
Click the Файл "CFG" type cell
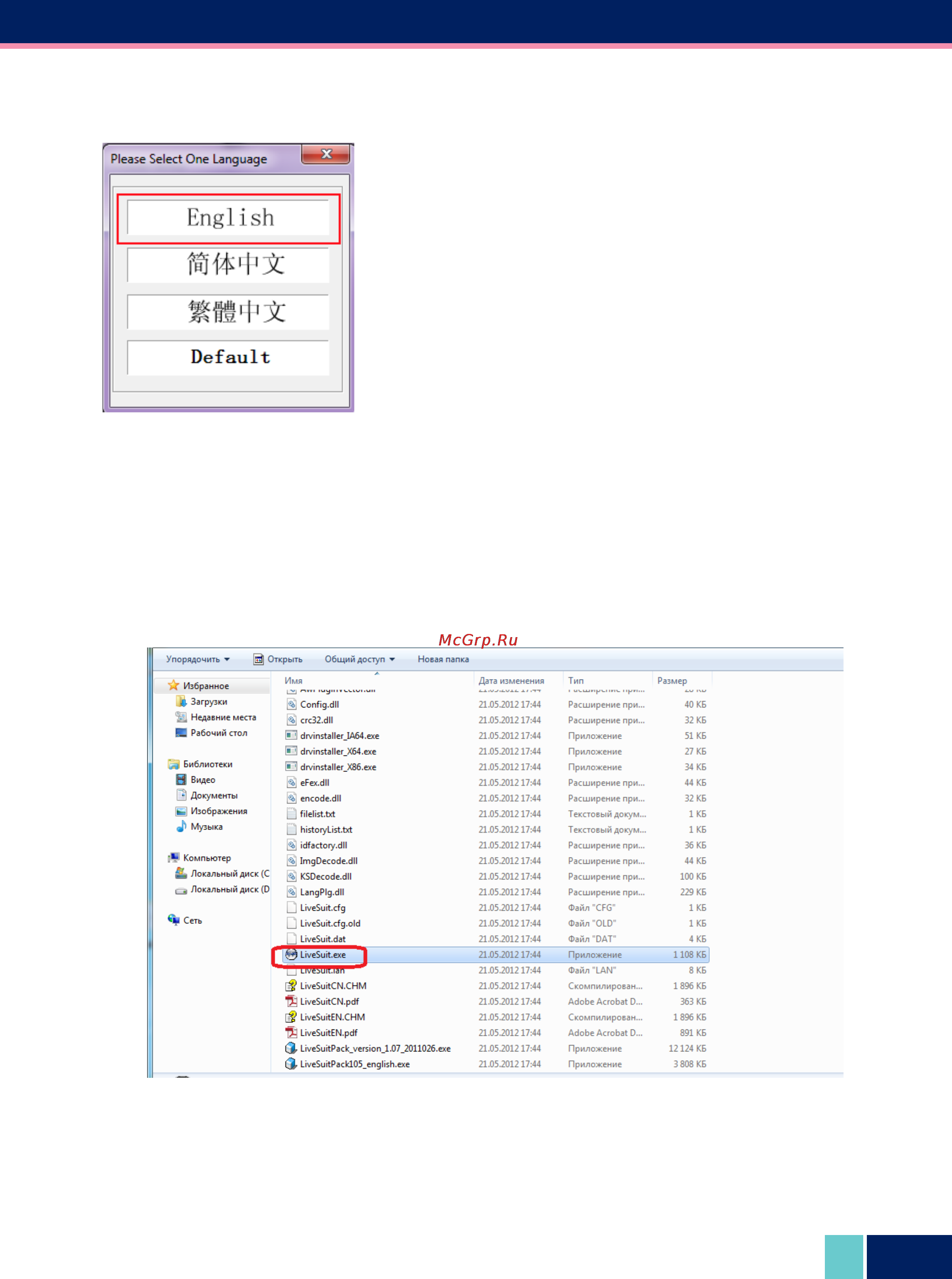(591, 908)
